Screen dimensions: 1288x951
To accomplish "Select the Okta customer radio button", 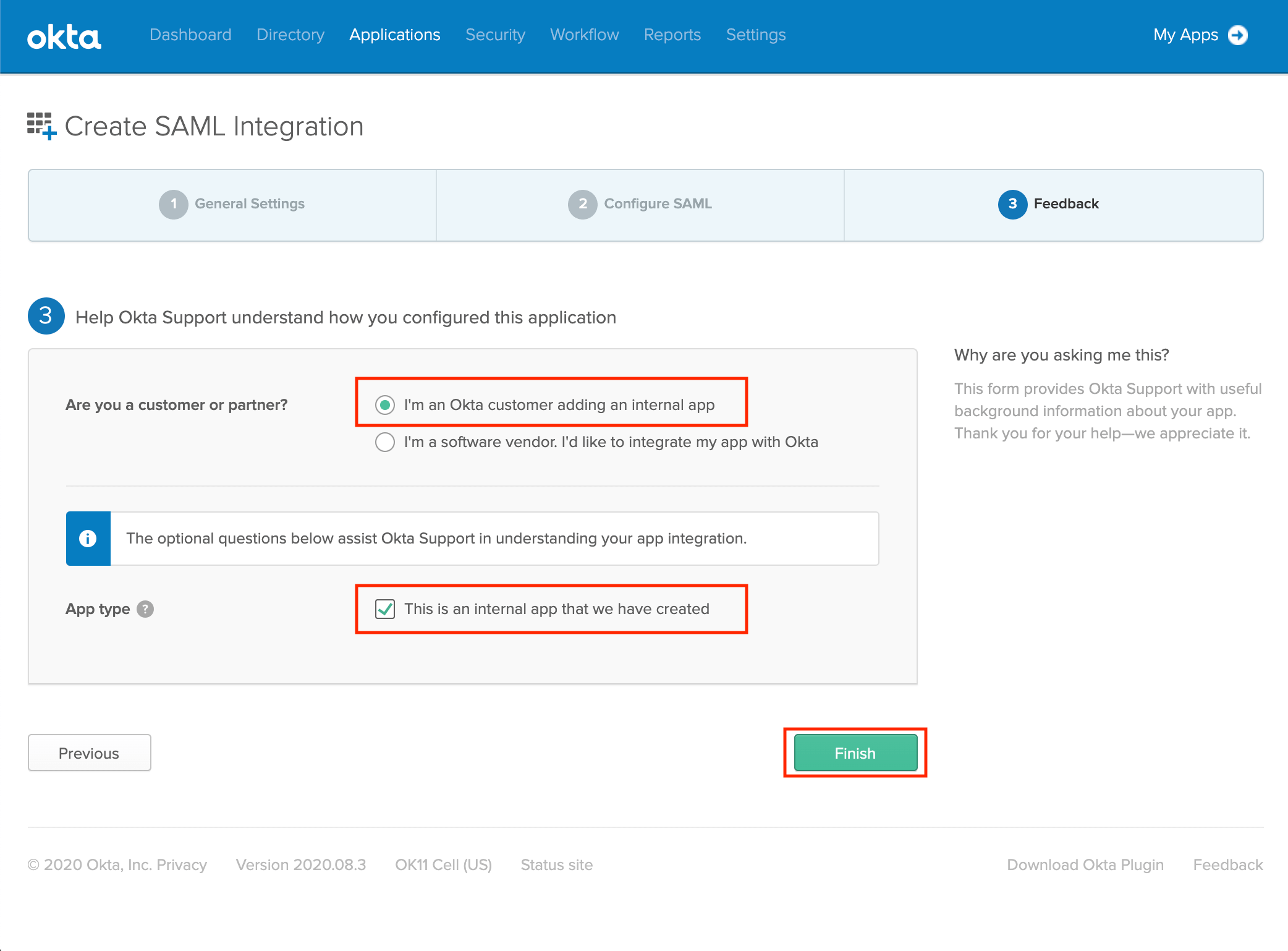I will coord(384,405).
